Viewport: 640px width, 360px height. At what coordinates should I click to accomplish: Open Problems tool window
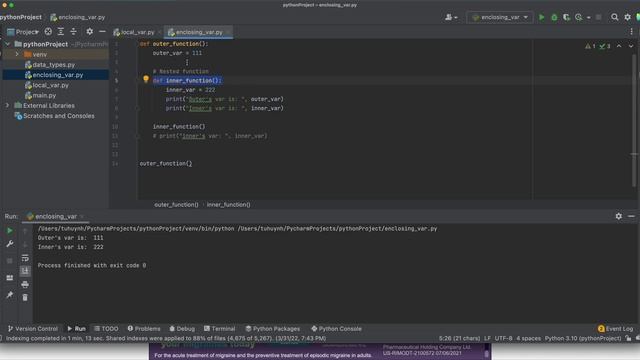point(144,329)
